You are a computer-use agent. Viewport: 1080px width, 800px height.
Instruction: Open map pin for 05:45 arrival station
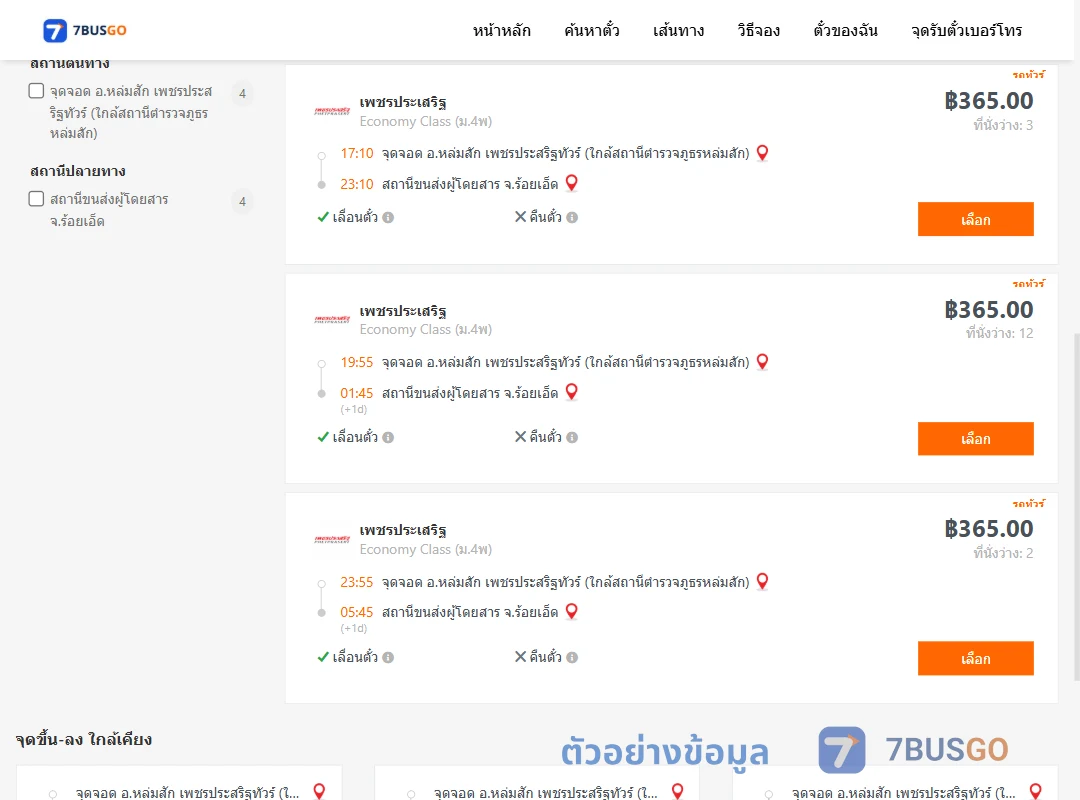[x=572, y=611]
